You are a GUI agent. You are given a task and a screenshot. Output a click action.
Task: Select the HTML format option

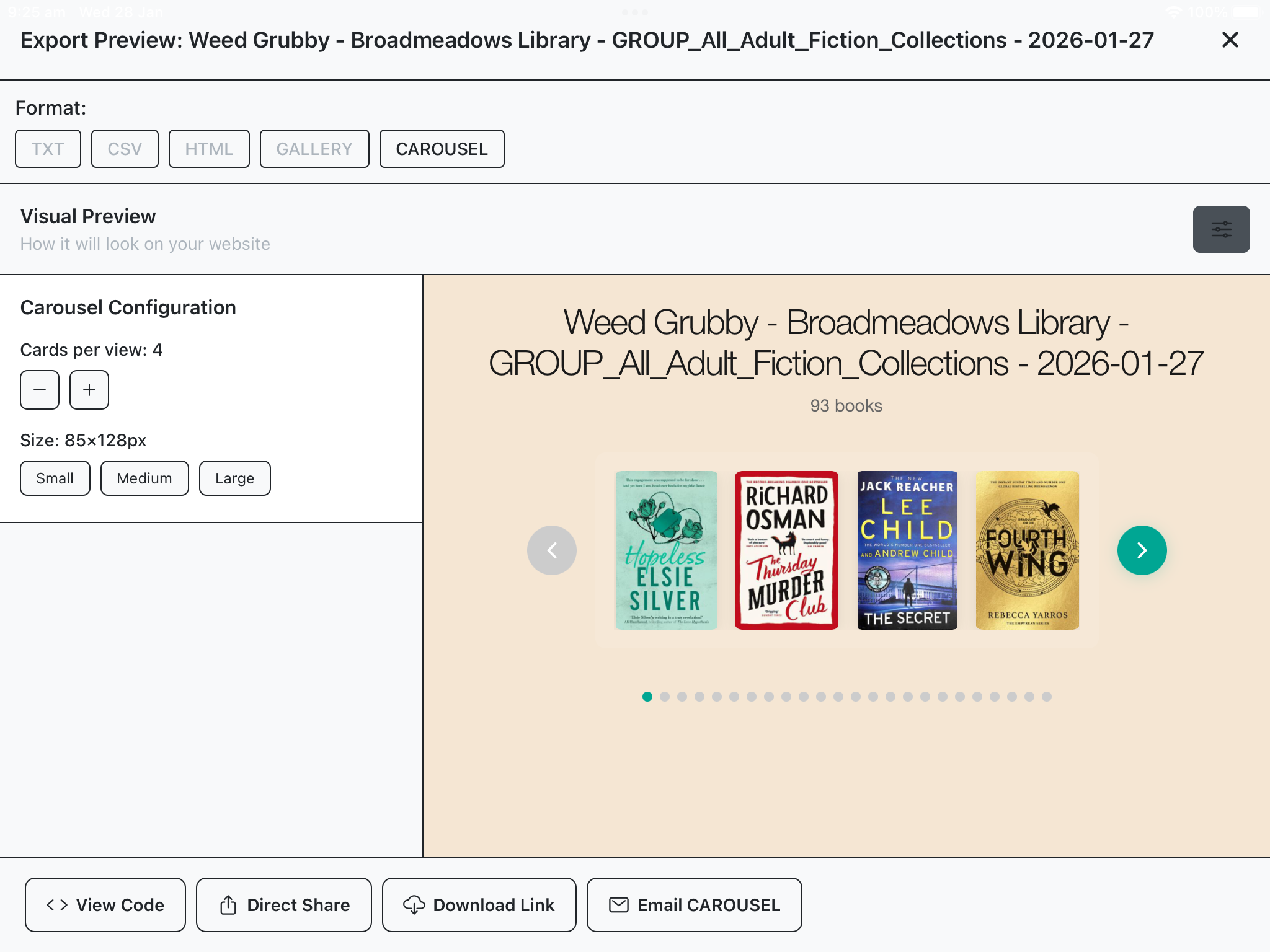point(209,149)
